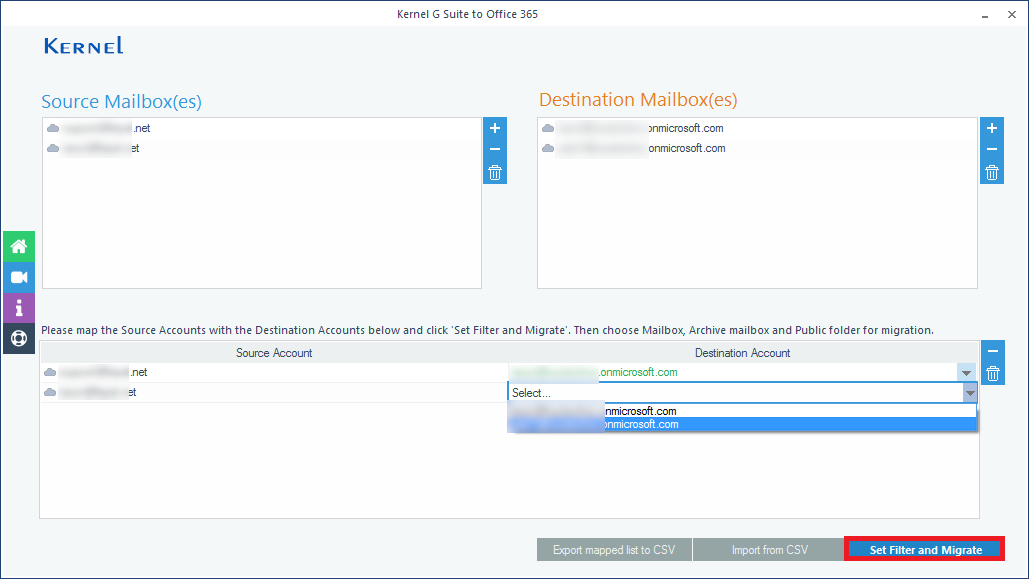Delete all destination mailboxes trash icon

[992, 173]
